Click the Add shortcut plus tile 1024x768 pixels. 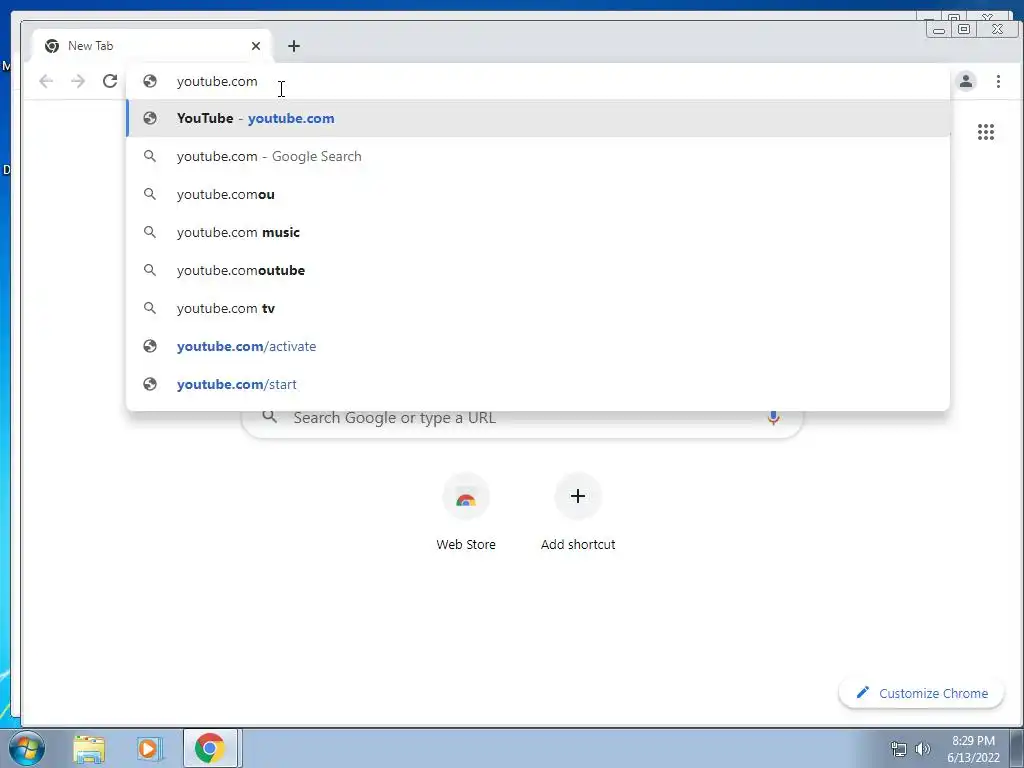[x=577, y=513]
